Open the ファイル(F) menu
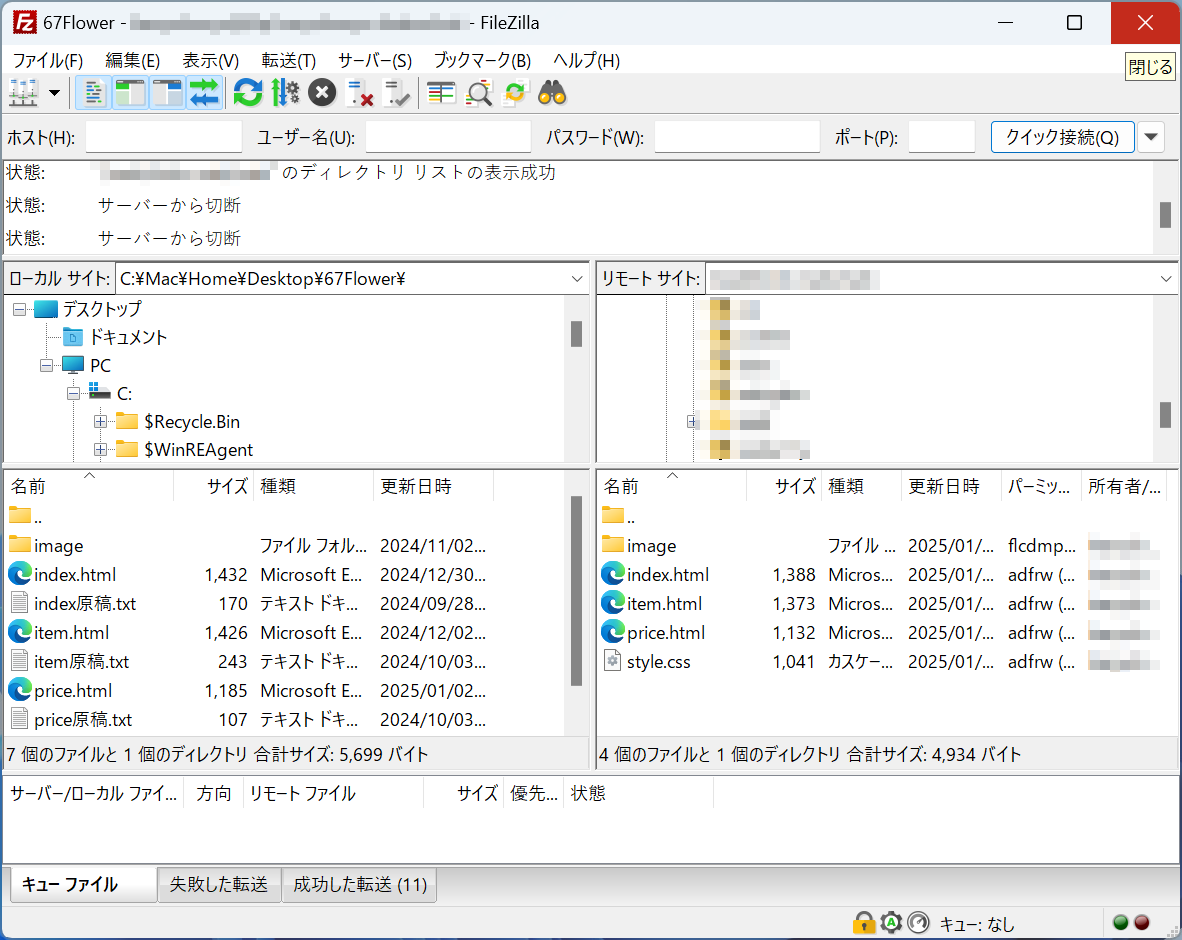This screenshot has width=1182, height=940. tap(47, 60)
